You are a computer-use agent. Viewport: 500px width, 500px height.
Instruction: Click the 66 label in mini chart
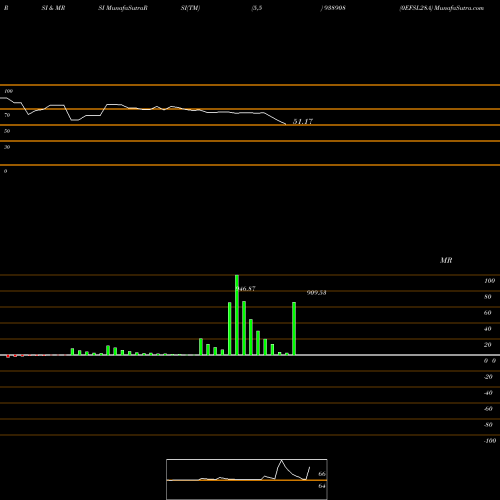[322, 474]
